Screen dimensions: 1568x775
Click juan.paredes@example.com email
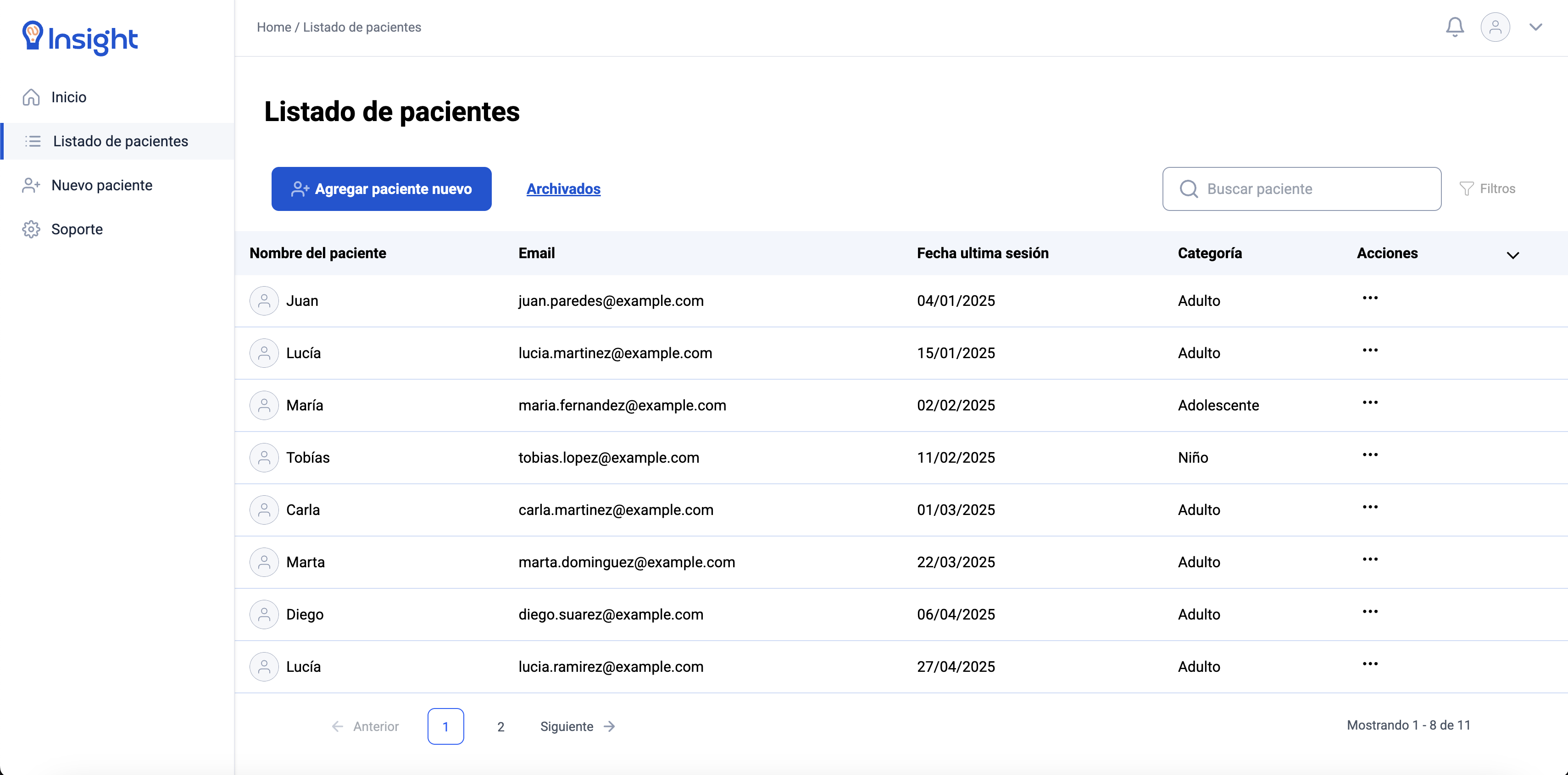611,301
